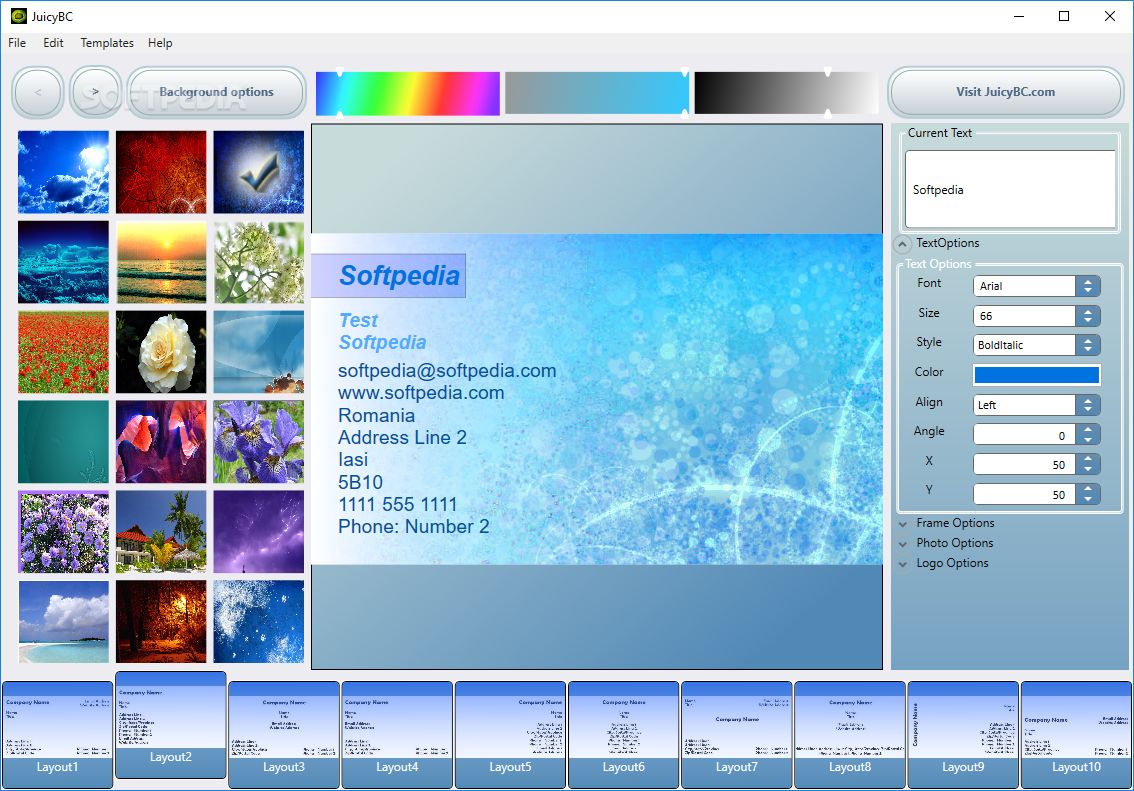Image resolution: width=1134 pixels, height=791 pixels.
Task: Click the Current Text input box
Action: click(1010, 189)
